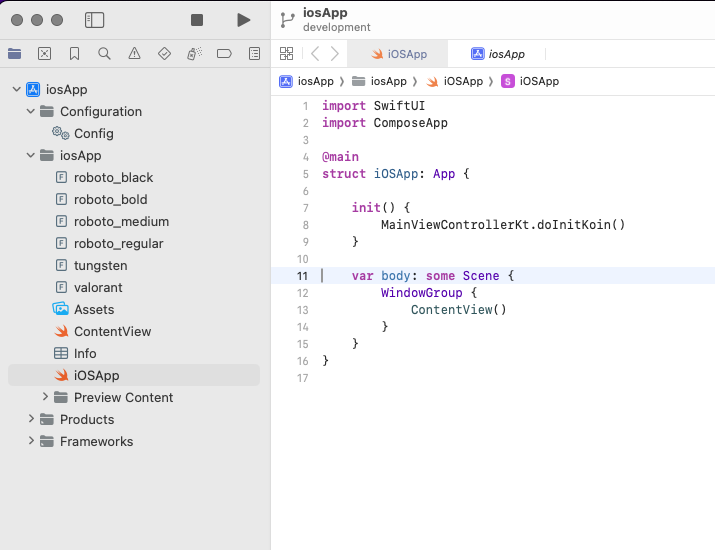Toggle the navigator sidebar button
The height and width of the screenshot is (550, 715).
tap(94, 20)
